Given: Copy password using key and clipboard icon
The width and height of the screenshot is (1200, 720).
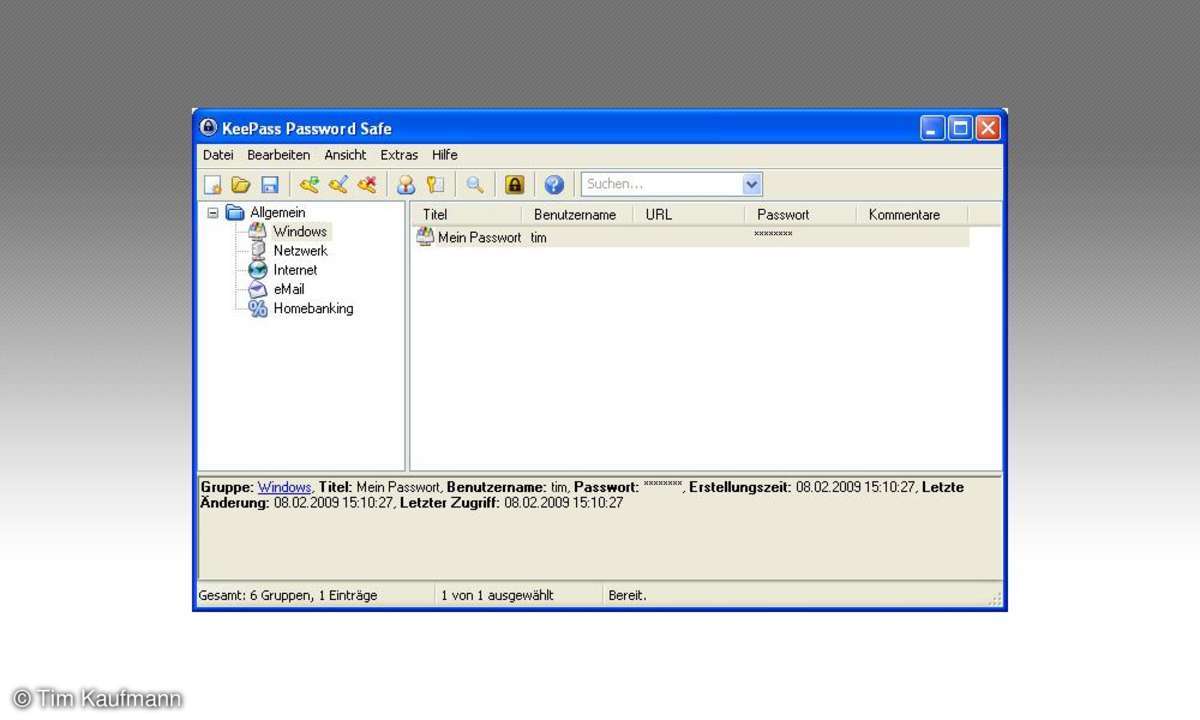Looking at the screenshot, I should pos(435,185).
